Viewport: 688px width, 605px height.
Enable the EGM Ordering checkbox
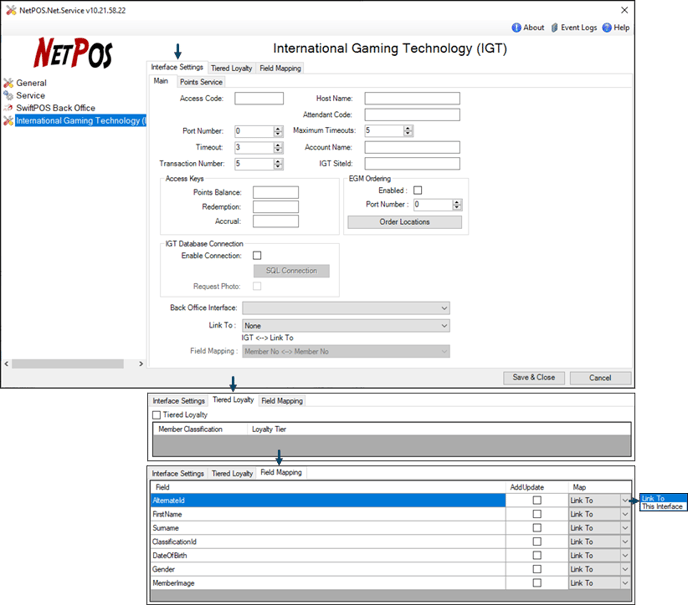[x=418, y=190]
